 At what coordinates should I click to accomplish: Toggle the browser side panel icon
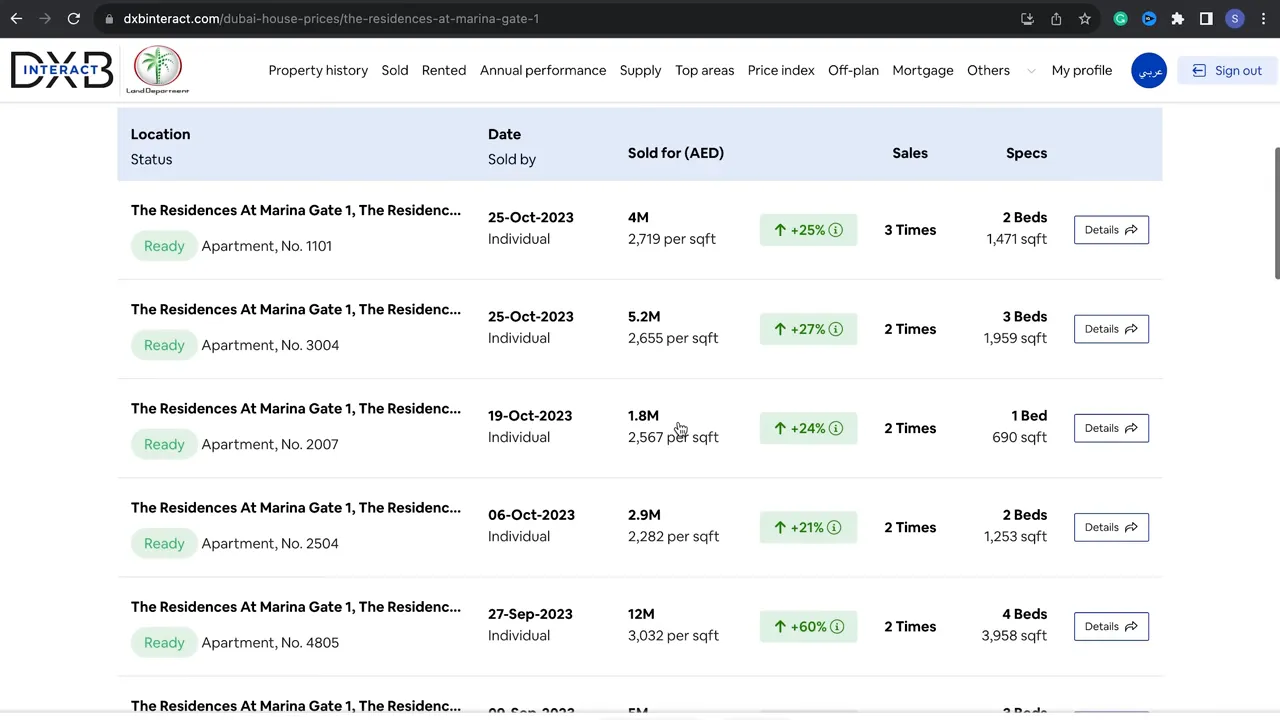point(1206,19)
